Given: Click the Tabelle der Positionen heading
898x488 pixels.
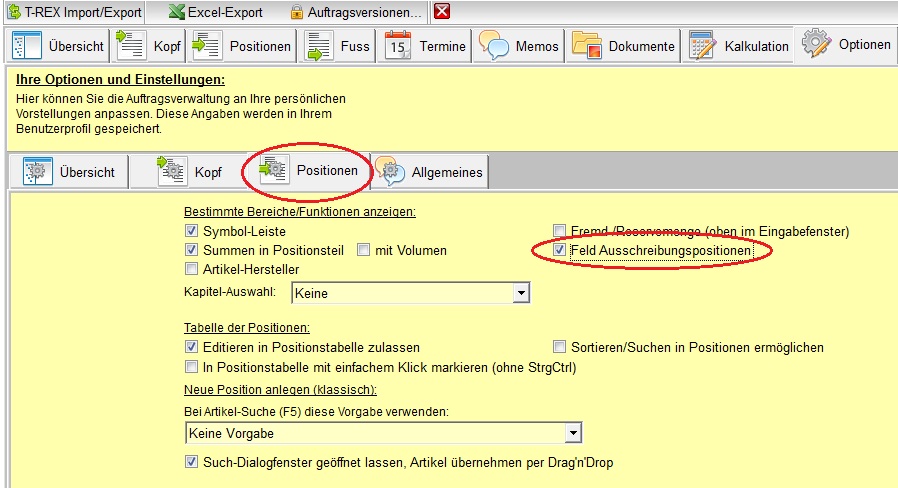Looking at the screenshot, I should click(247, 328).
